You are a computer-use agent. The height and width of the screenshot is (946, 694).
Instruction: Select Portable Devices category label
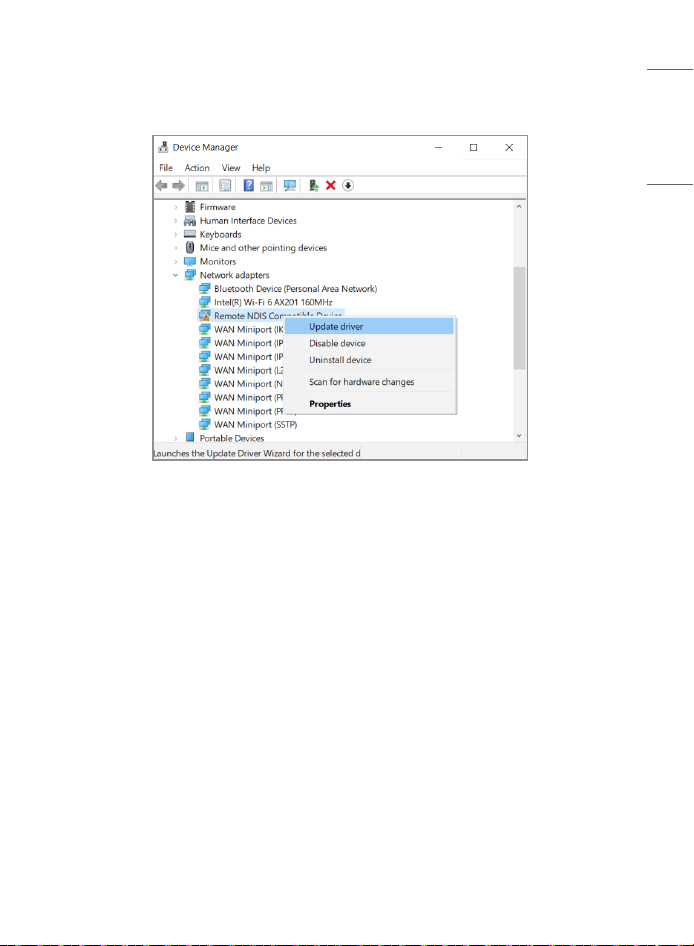point(232,438)
